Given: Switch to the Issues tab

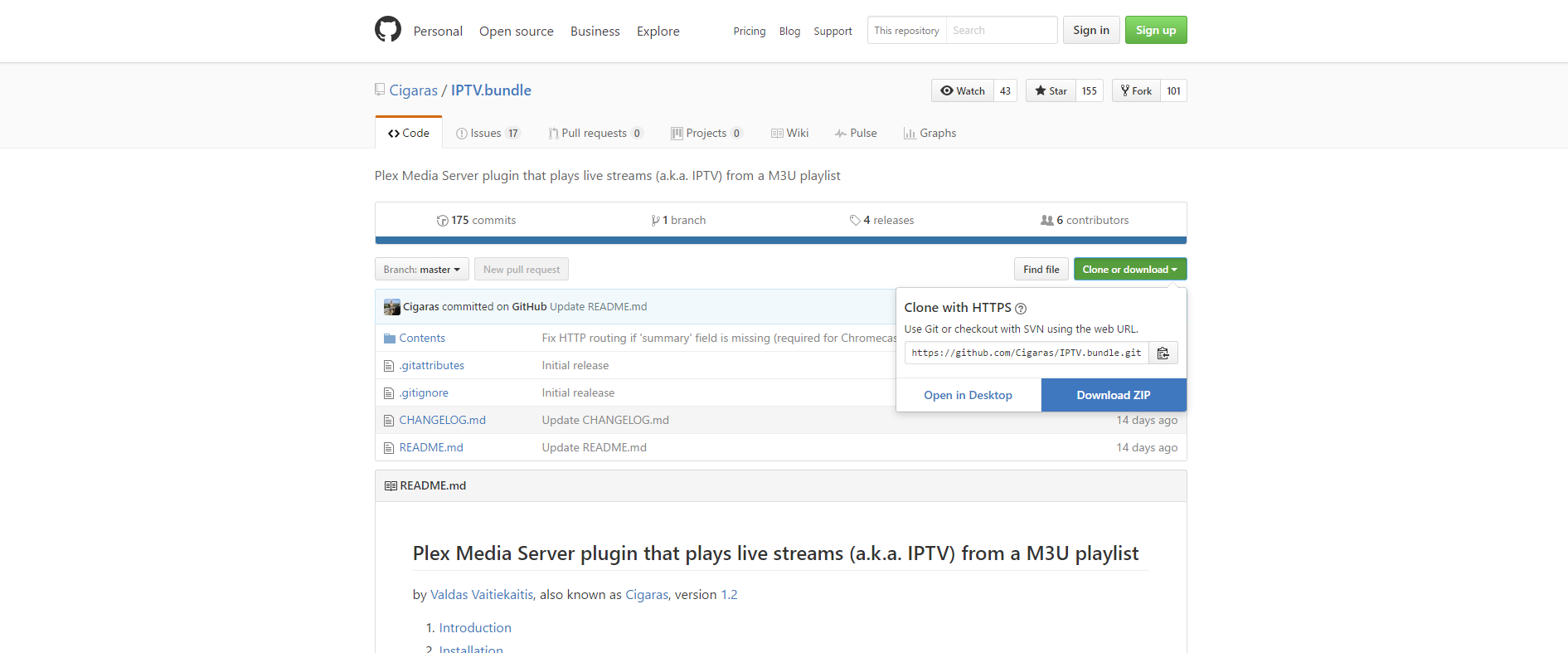Looking at the screenshot, I should pos(488,133).
